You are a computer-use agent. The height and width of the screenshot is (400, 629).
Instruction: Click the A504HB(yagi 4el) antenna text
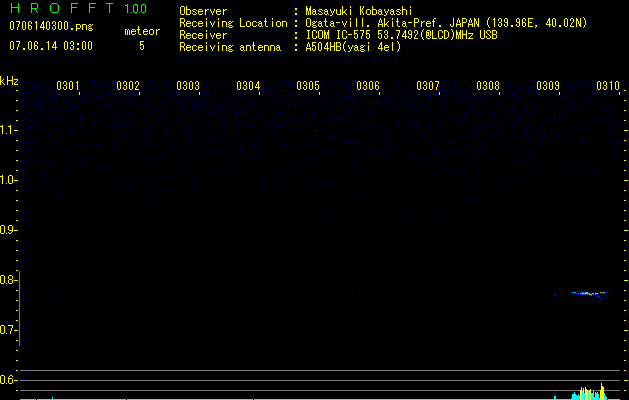tap(353, 47)
